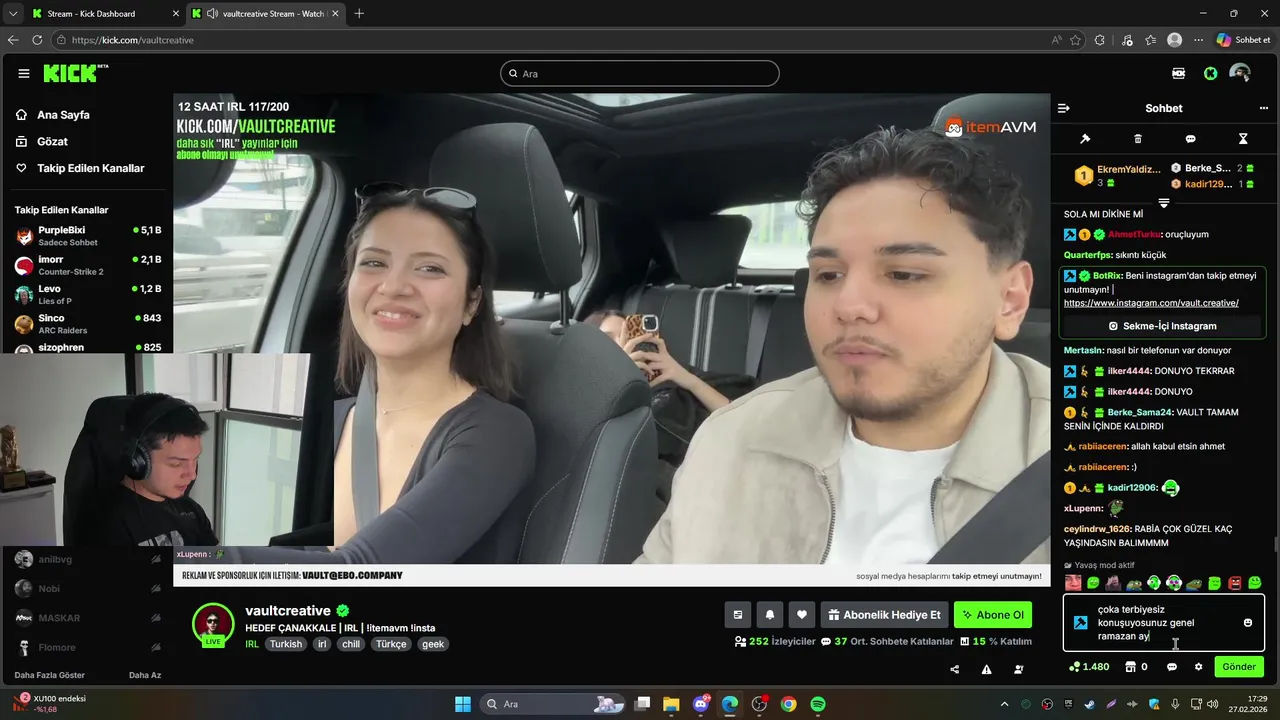The width and height of the screenshot is (1280, 720).
Task: Show hidden system tray icons chevron
Action: point(1005,704)
